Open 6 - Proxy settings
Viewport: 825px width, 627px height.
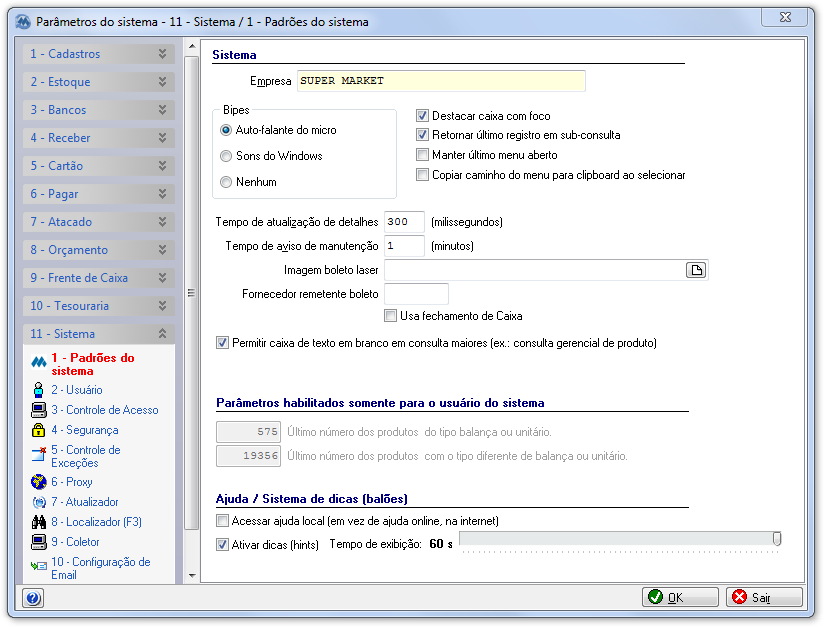pos(72,482)
